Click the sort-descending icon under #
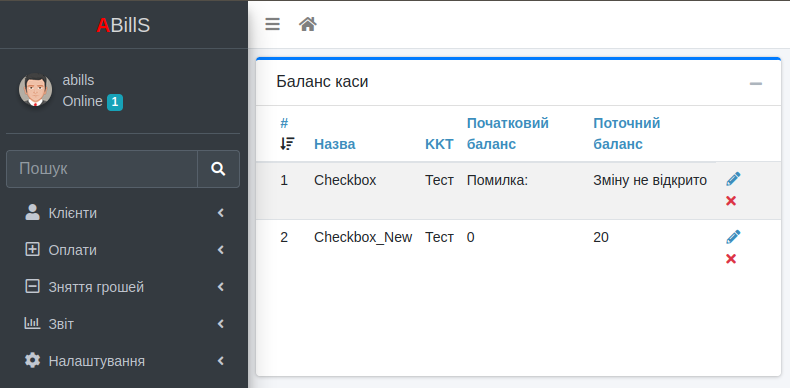The height and width of the screenshot is (388, 790). (x=287, y=144)
